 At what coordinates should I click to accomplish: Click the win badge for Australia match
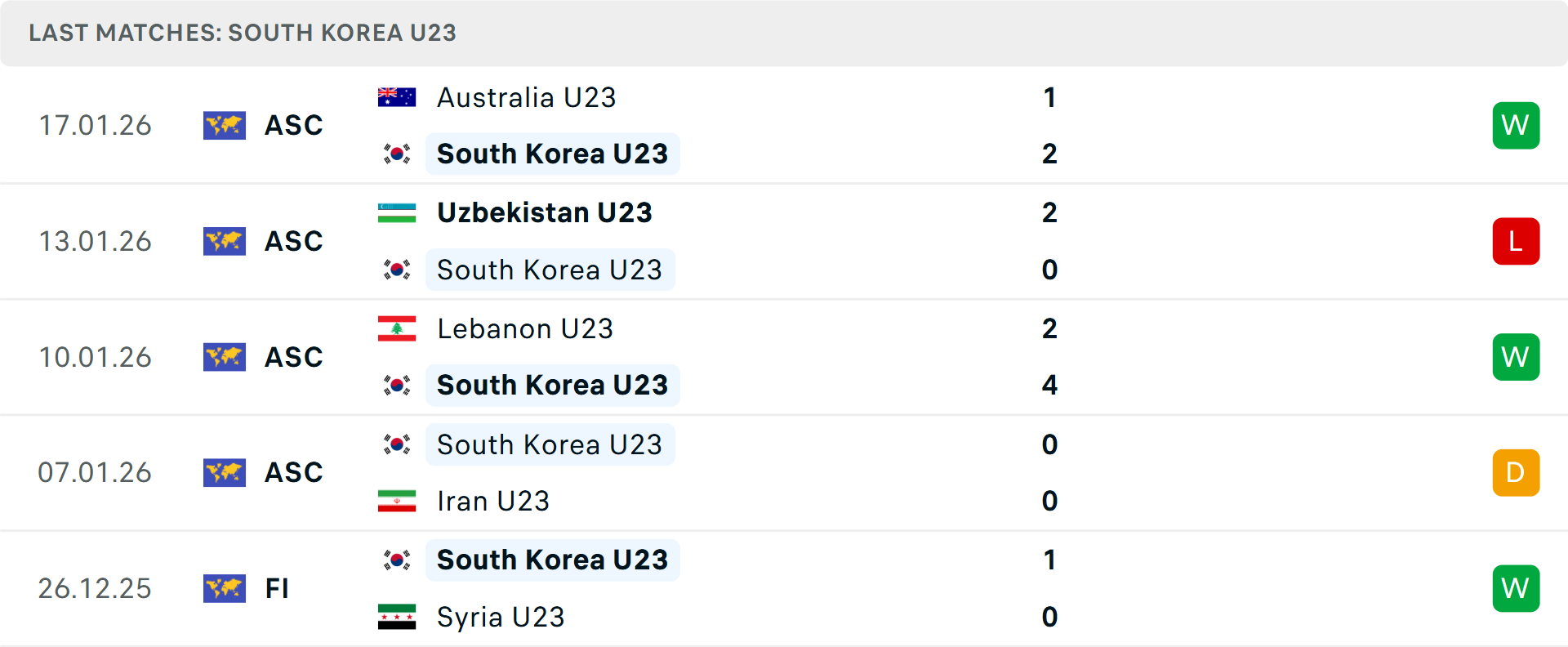click(x=1516, y=125)
